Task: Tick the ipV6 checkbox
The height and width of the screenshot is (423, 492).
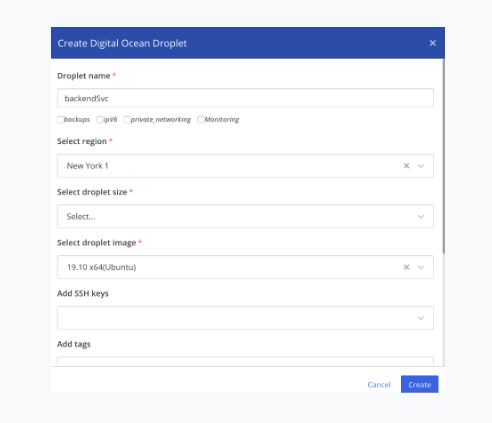Action: pyautogui.click(x=100, y=119)
